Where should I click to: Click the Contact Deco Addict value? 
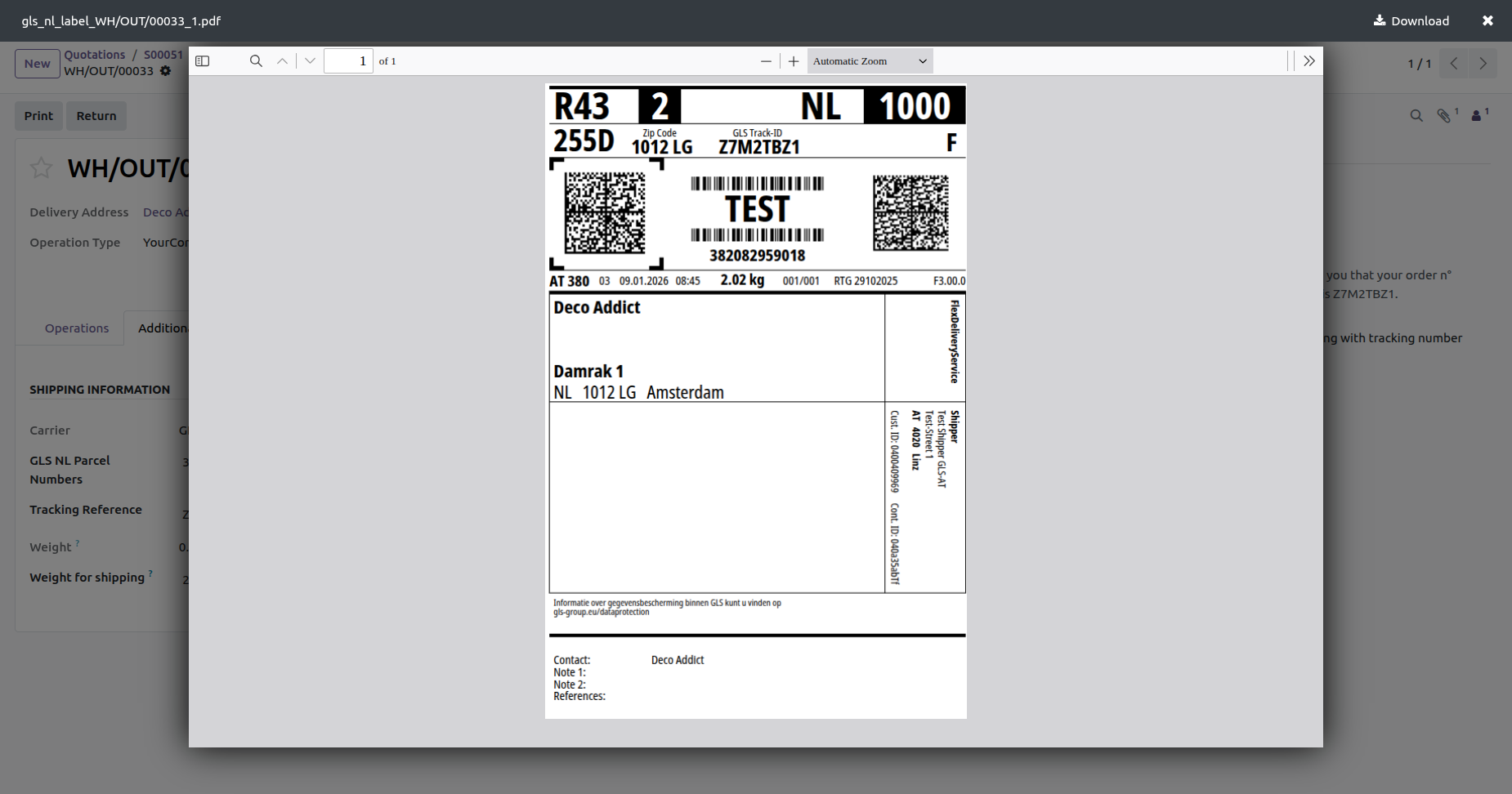[678, 660]
